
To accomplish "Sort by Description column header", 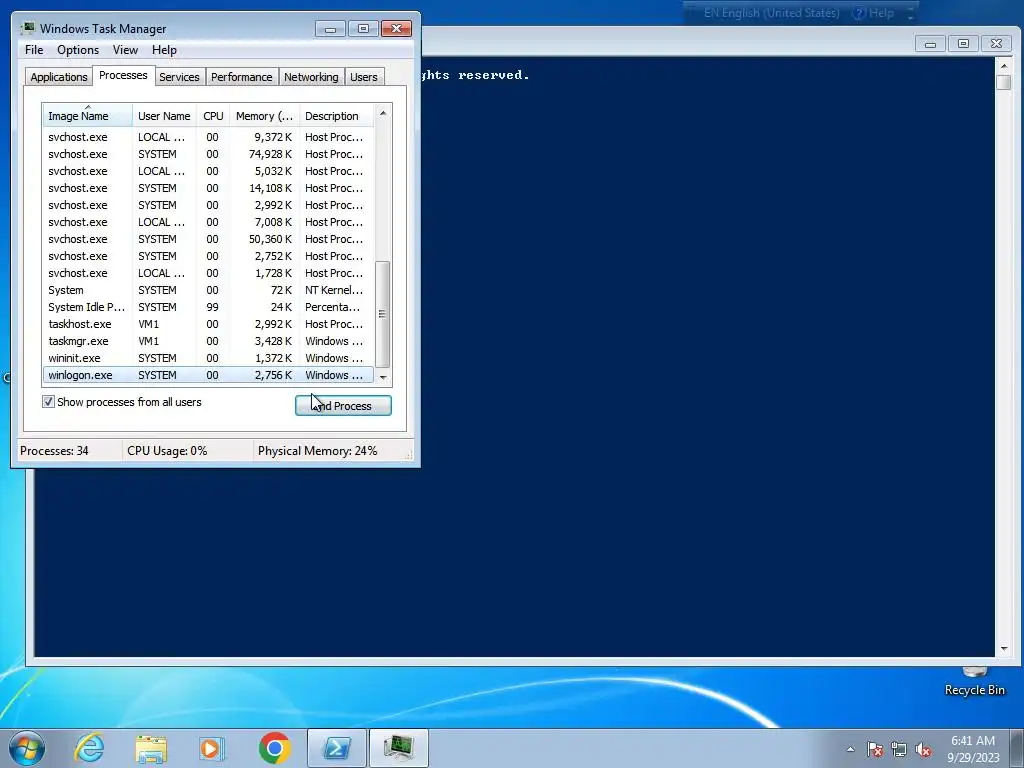I will [x=336, y=116].
